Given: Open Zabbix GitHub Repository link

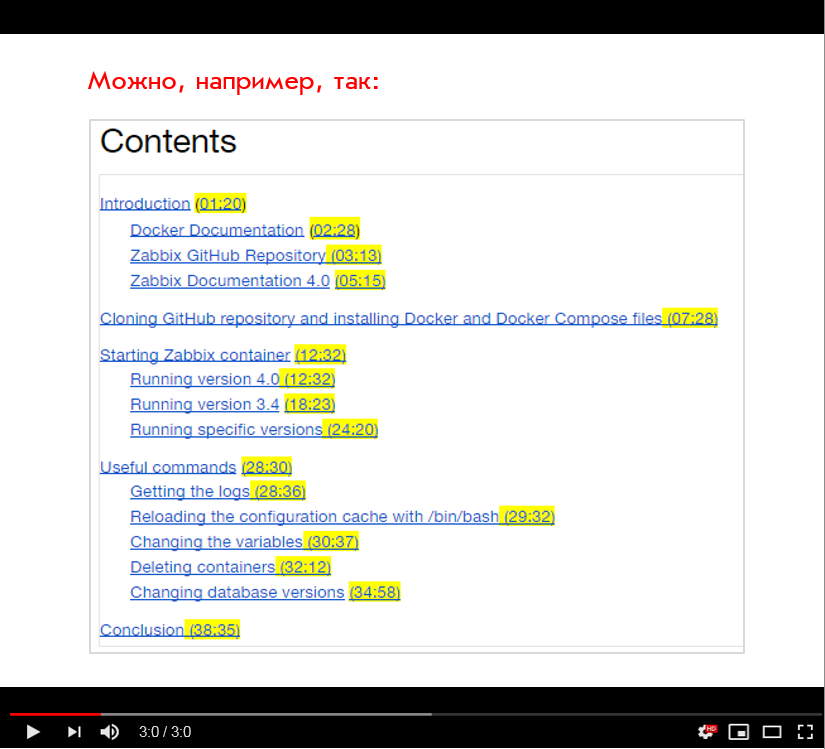Looking at the screenshot, I should (228, 255).
